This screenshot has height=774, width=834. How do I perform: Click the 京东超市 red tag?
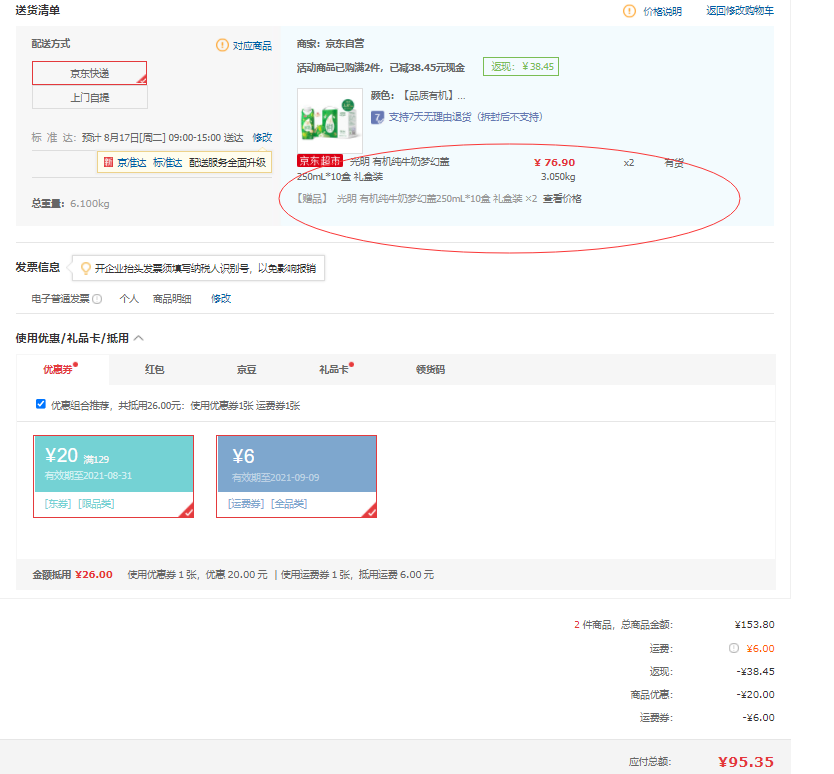[x=320, y=161]
